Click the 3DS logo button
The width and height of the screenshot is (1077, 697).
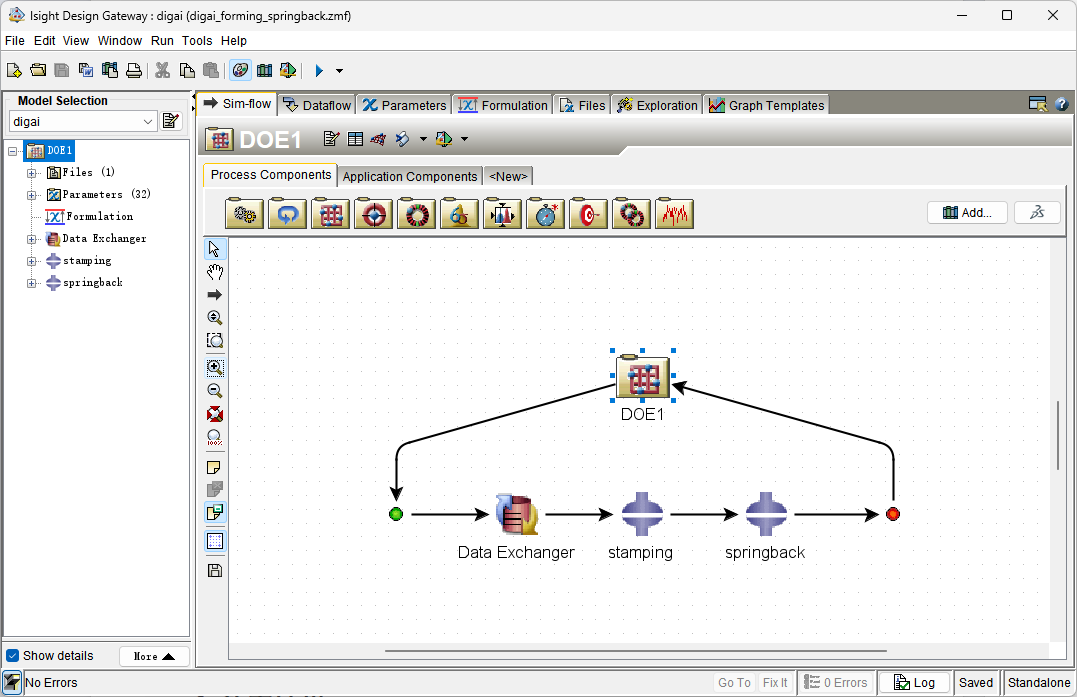pyautogui.click(x=1037, y=212)
